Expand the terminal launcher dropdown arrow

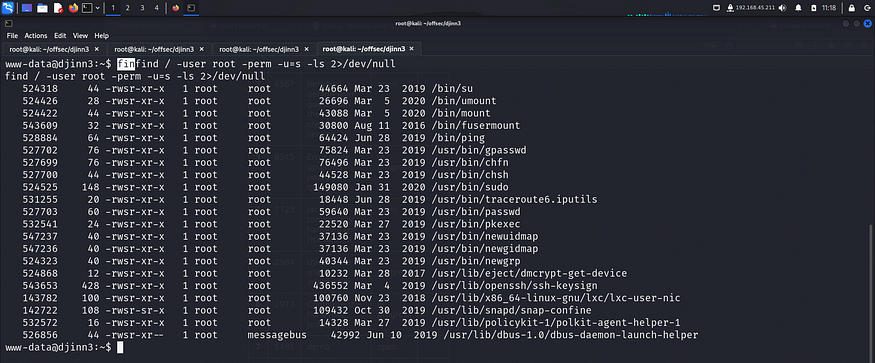[98, 8]
